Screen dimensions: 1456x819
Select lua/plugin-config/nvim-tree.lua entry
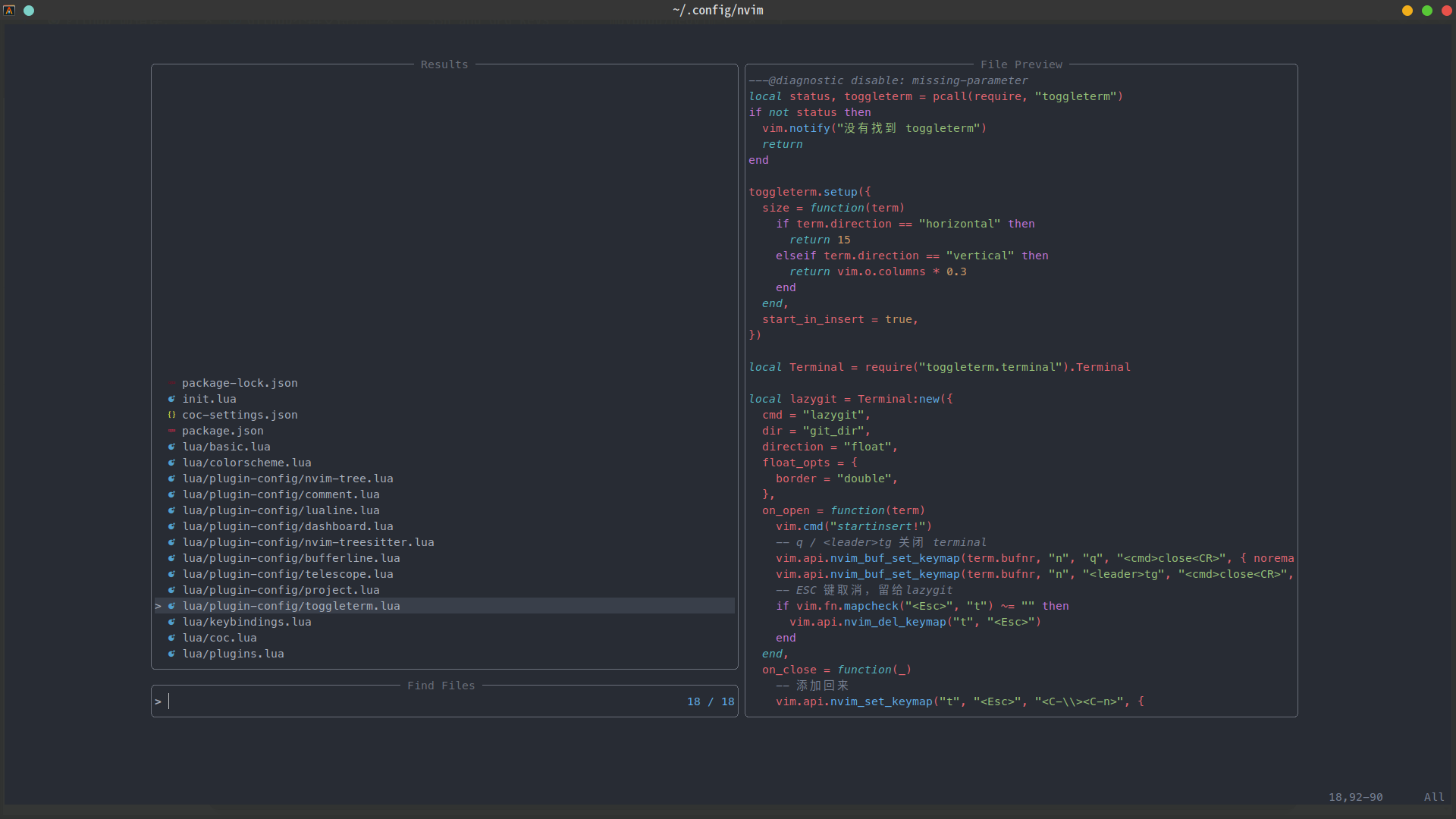pyautogui.click(x=287, y=479)
